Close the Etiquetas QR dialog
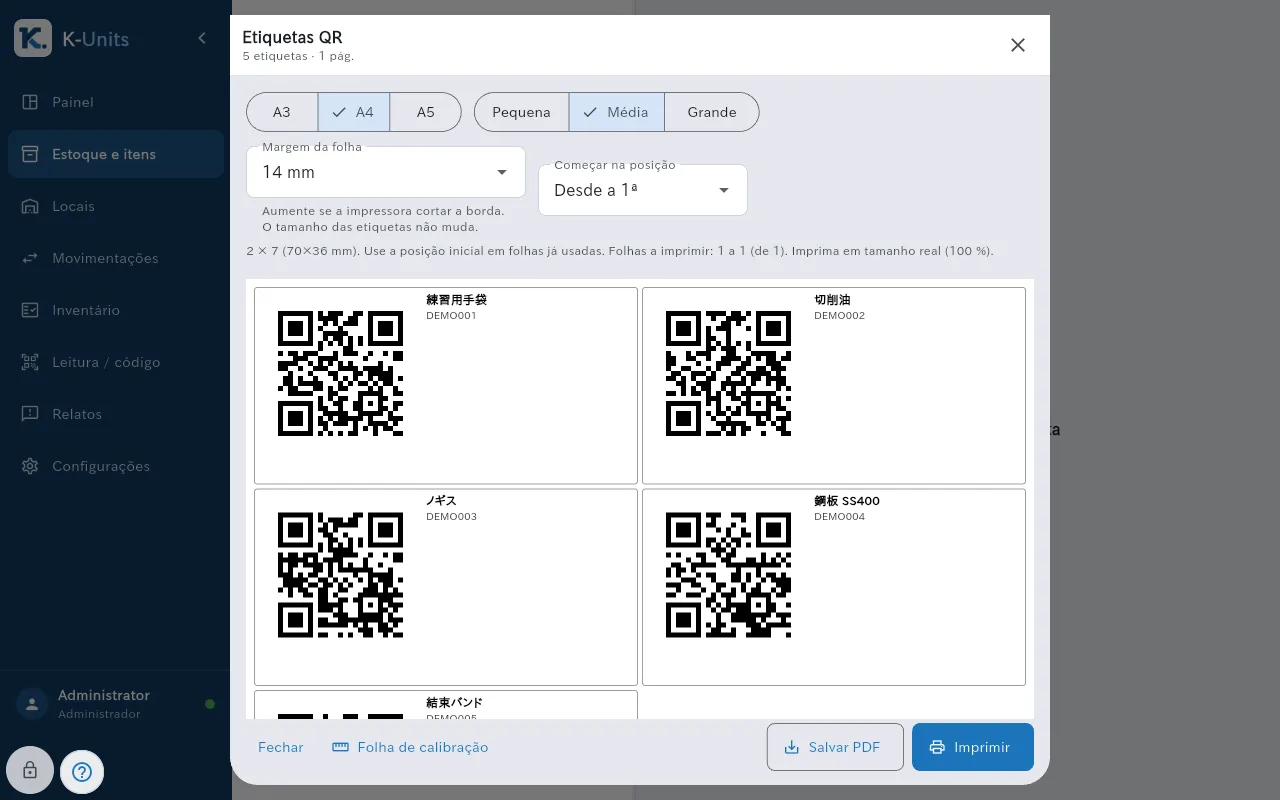1280x800 pixels. click(x=1018, y=45)
